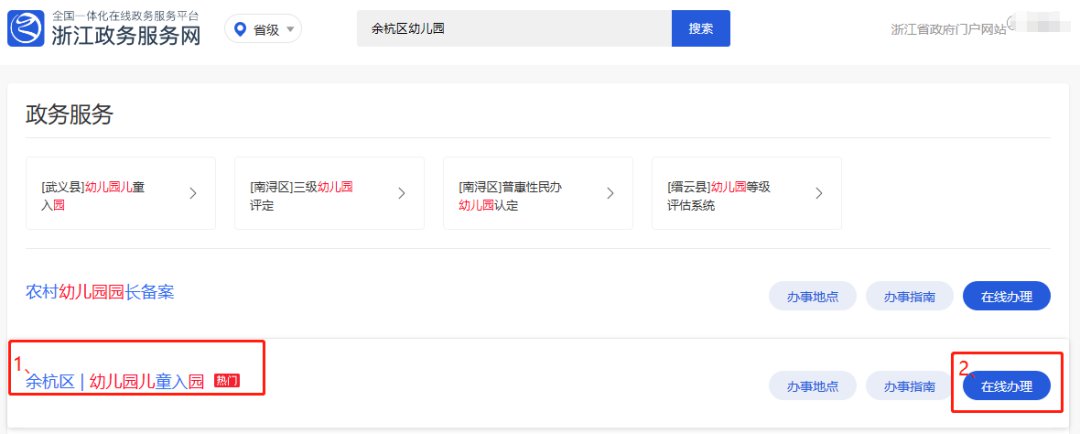Open the 农村幼儿园园长备案 result link
This screenshot has width=1080, height=434.
coord(100,292)
